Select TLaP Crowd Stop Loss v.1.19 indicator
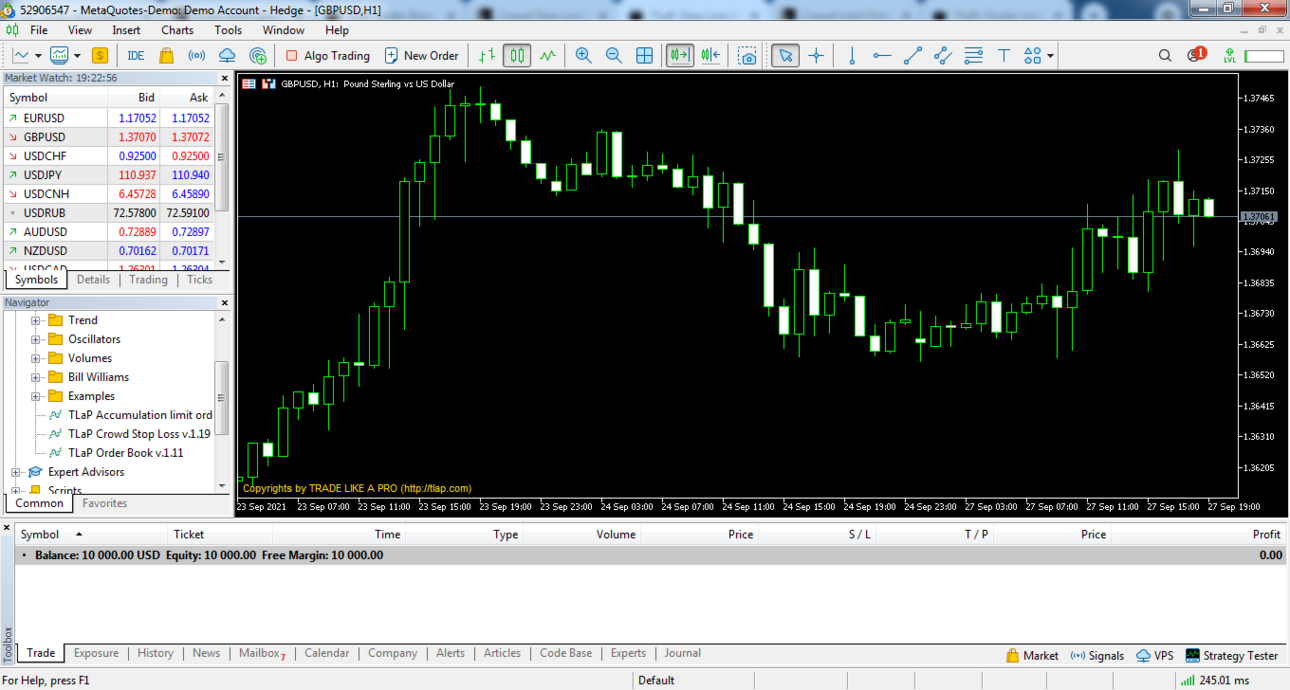1290x690 pixels. click(x=130, y=434)
